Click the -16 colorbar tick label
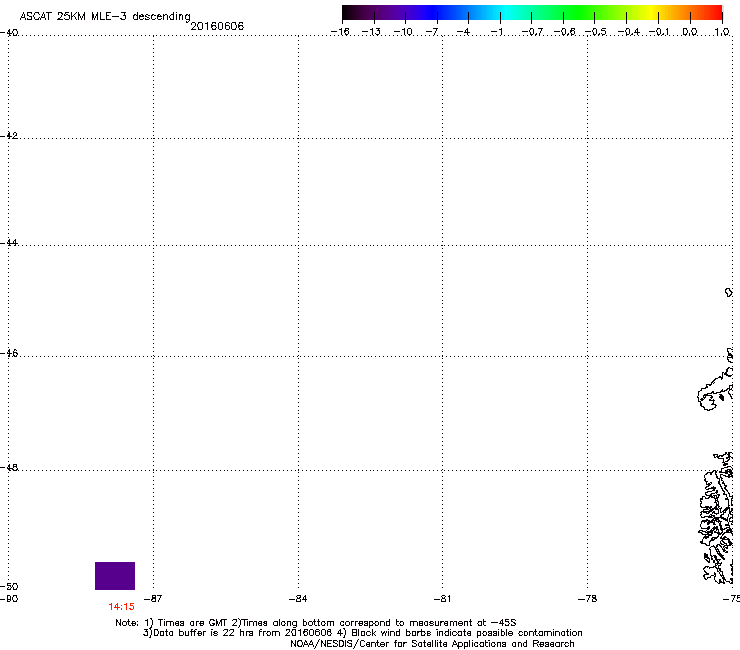The width and height of the screenshot is (740, 650). tap(340, 32)
